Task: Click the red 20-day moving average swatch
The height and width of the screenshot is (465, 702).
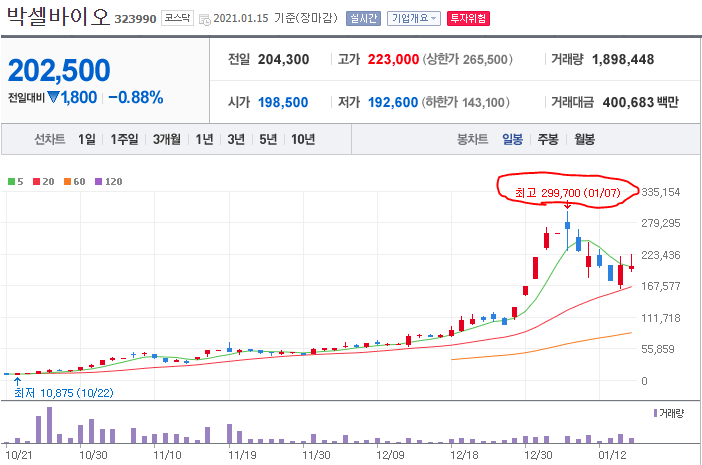Action: pos(37,181)
